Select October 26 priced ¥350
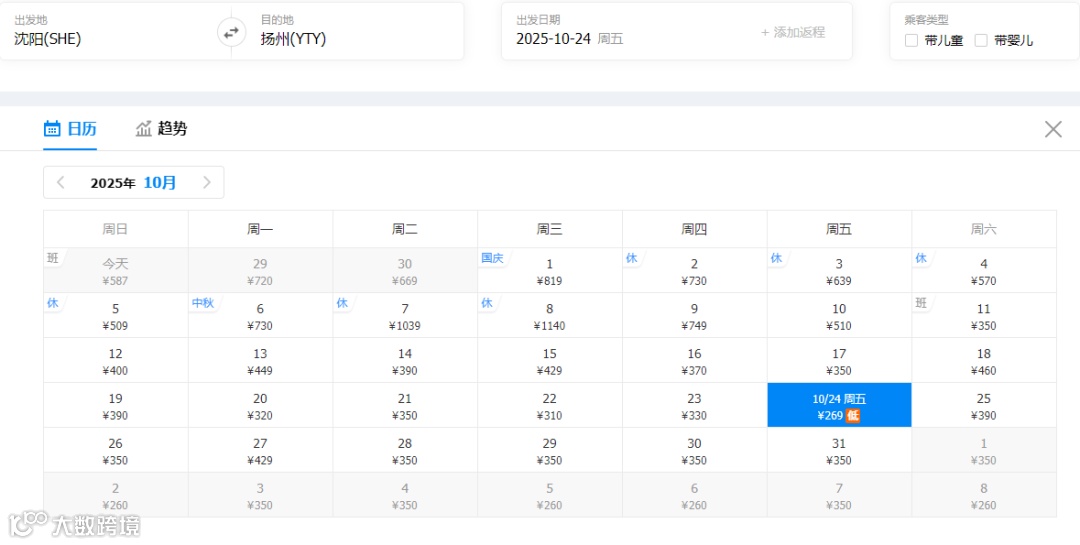This screenshot has height=545, width=1080. 116,450
